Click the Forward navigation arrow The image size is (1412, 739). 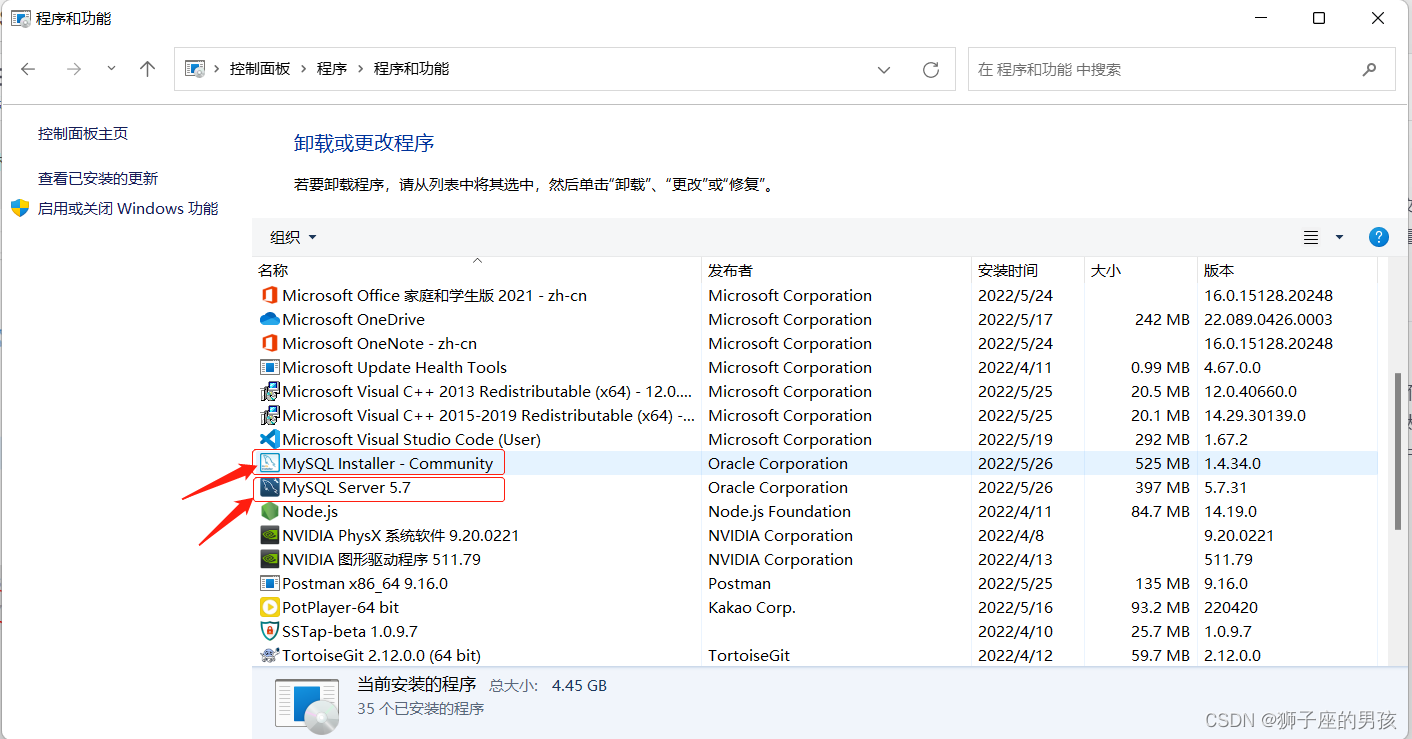[x=73, y=69]
